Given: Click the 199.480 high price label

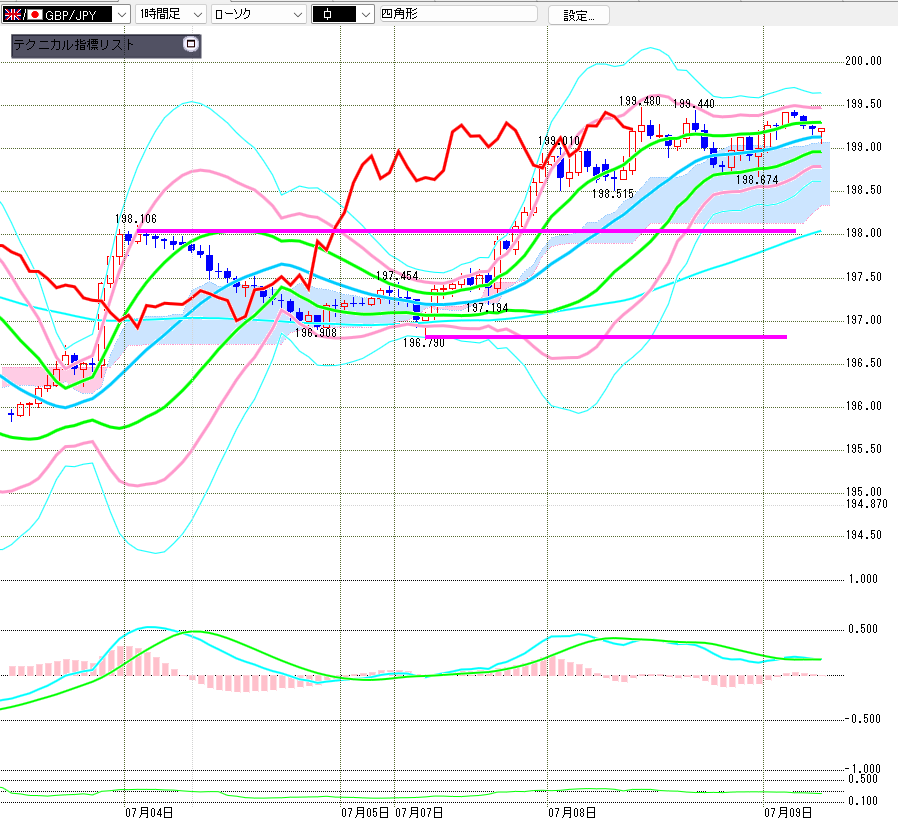Looking at the screenshot, I should [x=640, y=101].
